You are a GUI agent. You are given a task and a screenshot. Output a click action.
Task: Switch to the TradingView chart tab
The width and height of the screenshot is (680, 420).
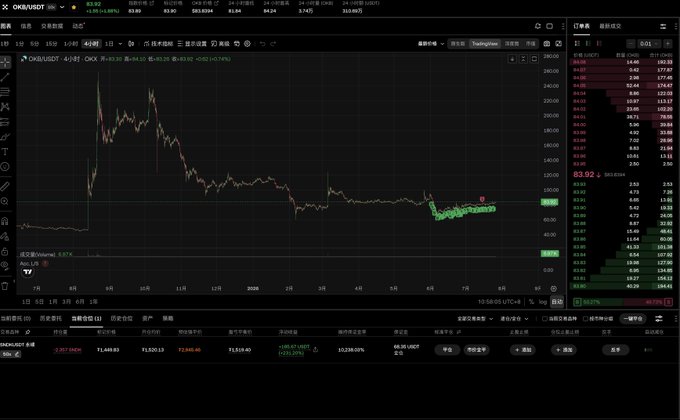point(484,44)
